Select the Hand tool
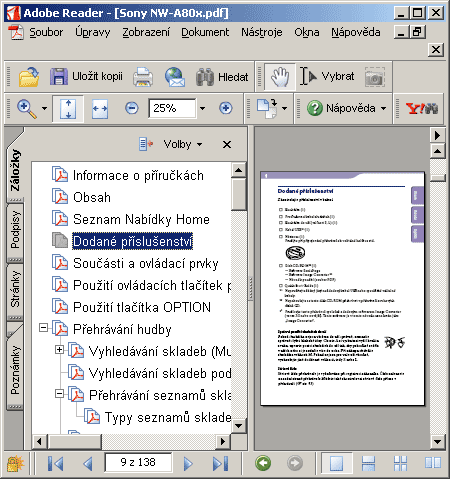This screenshot has width=450, height=479. coord(279,77)
